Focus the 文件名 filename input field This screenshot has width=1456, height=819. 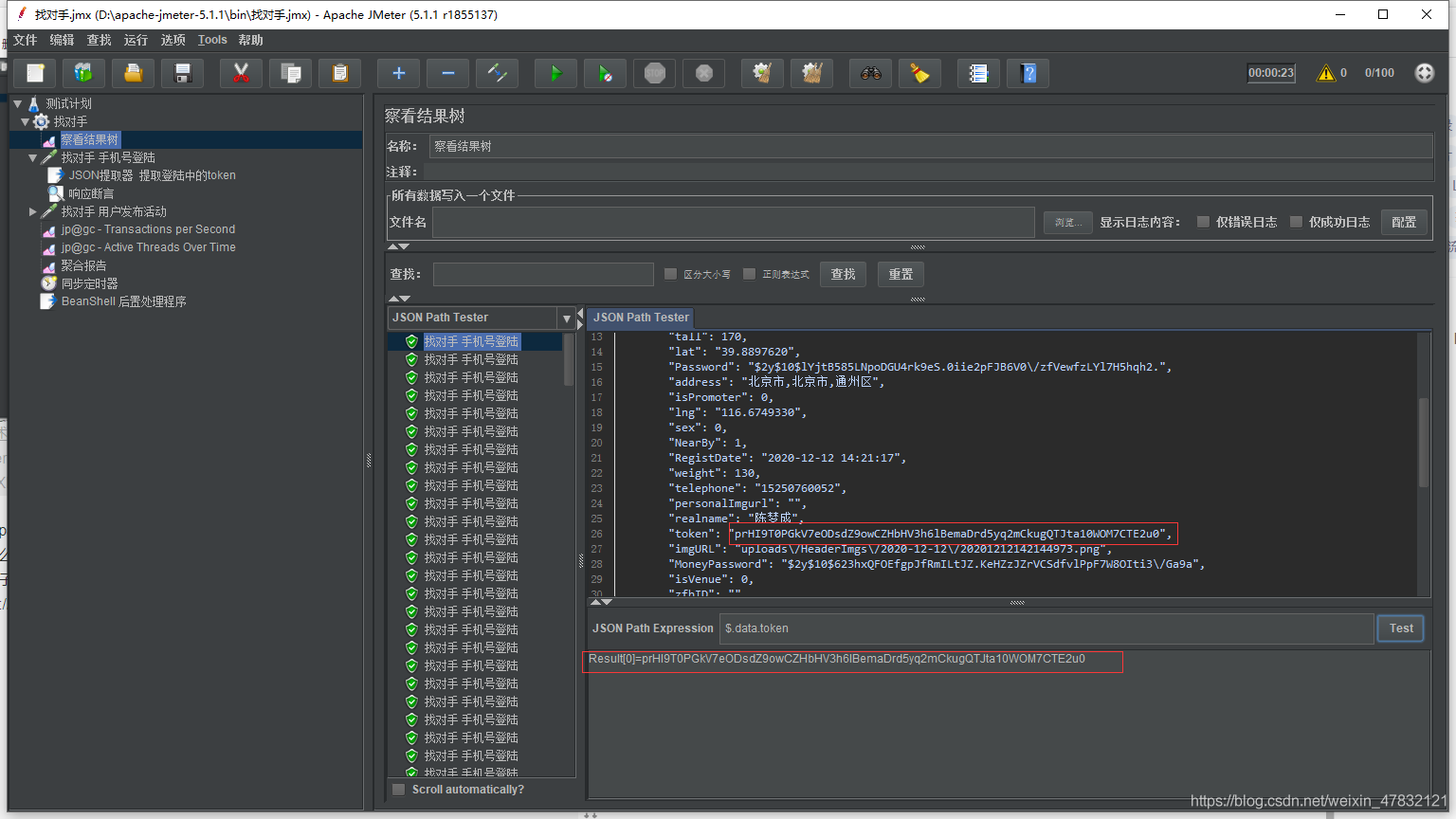tap(734, 222)
